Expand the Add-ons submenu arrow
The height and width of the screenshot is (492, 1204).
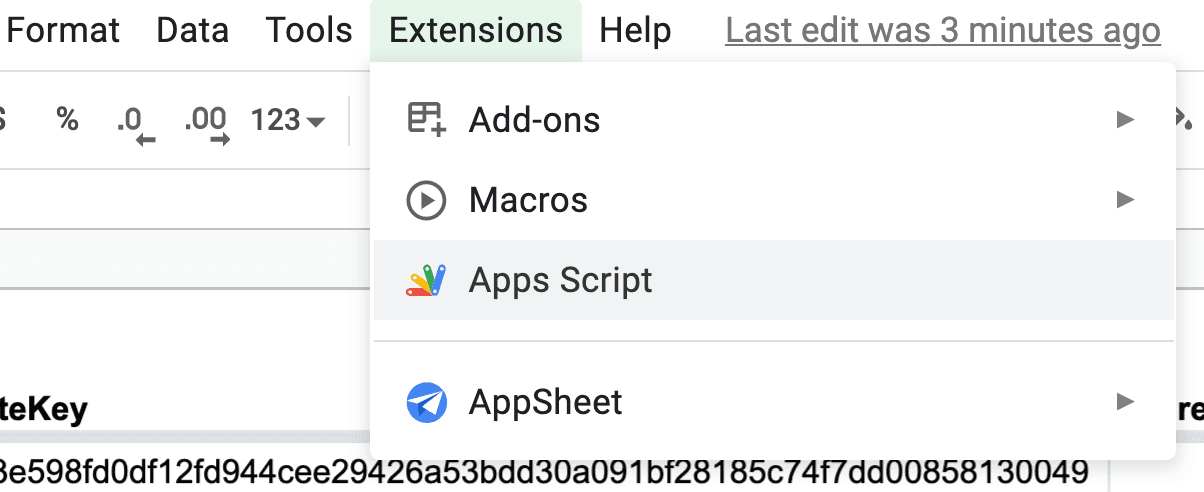[1126, 120]
